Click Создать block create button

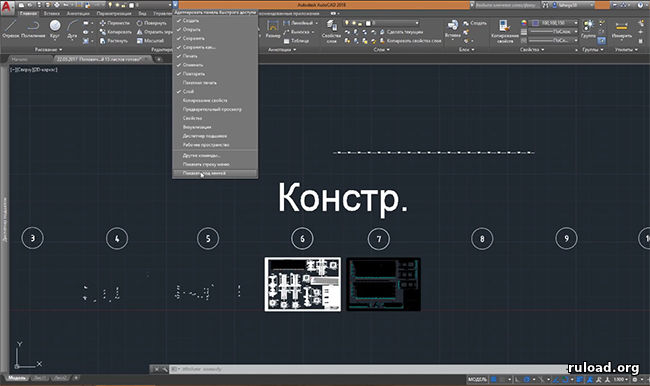[x=475, y=23]
